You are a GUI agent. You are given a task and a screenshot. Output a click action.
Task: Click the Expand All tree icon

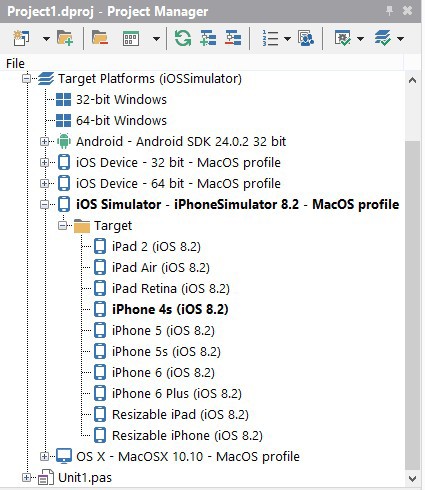(x=208, y=38)
